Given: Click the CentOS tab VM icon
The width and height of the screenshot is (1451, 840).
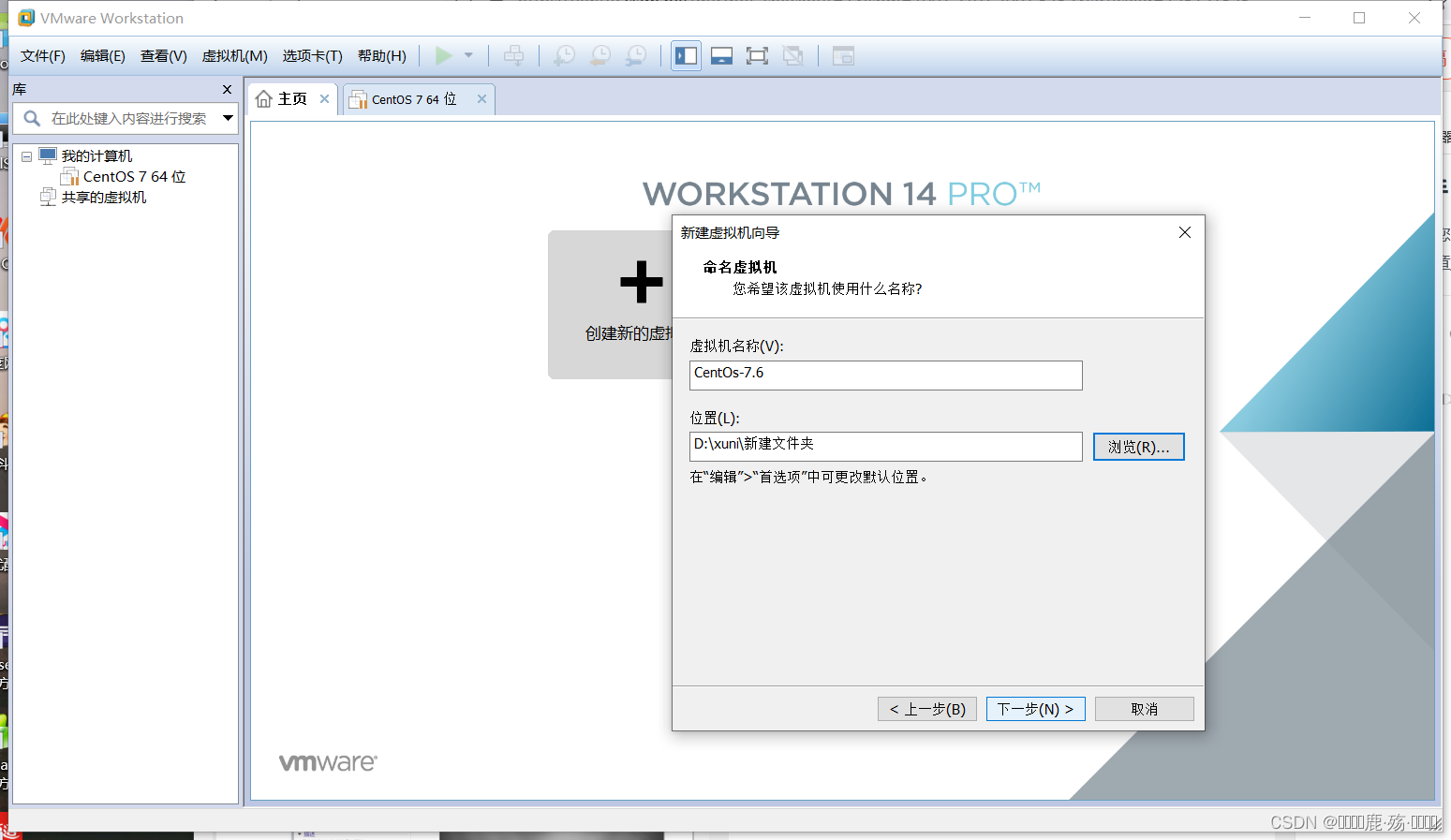Looking at the screenshot, I should [358, 99].
